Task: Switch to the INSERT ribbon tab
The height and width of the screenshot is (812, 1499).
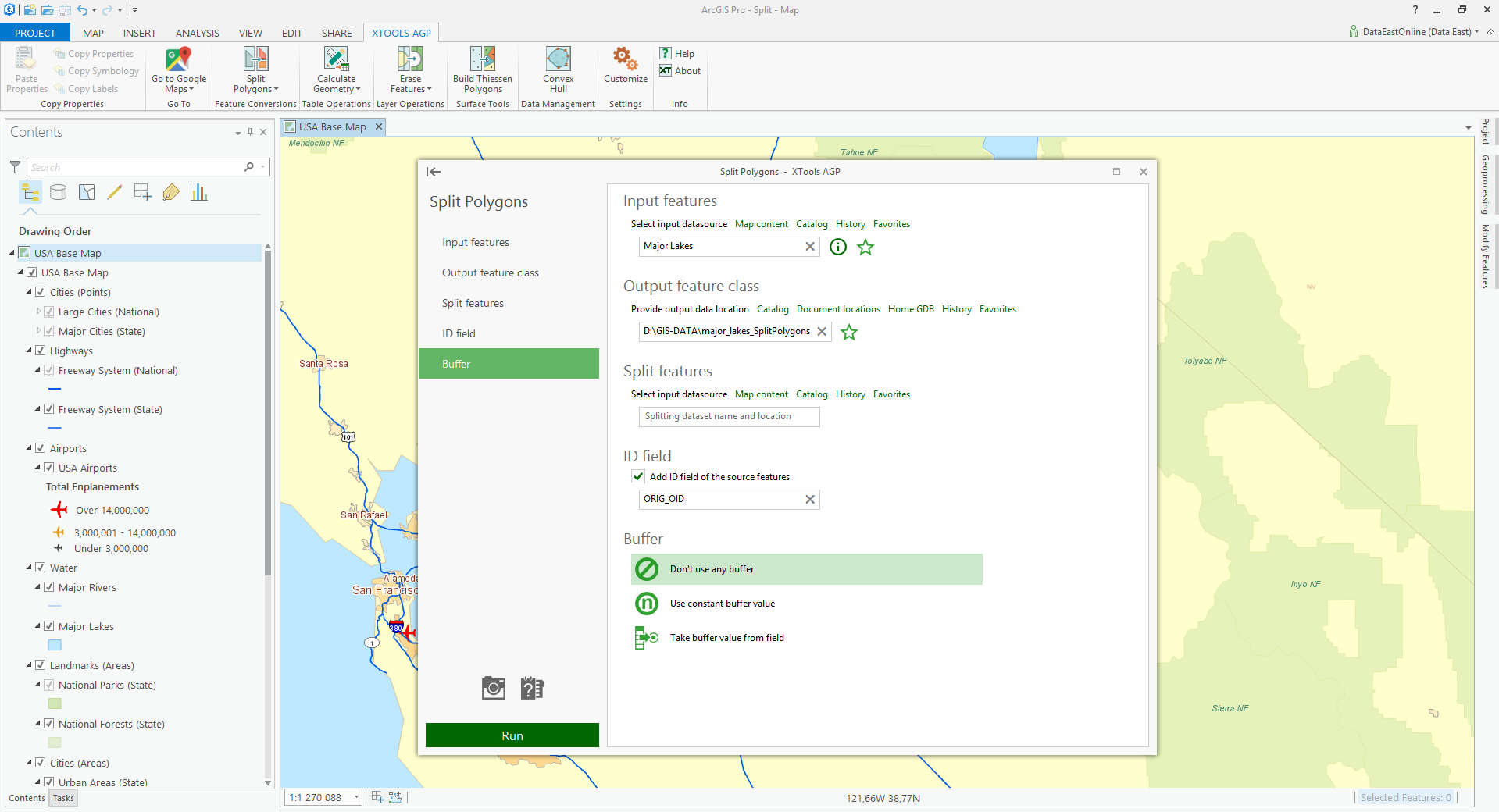Action: tap(140, 33)
